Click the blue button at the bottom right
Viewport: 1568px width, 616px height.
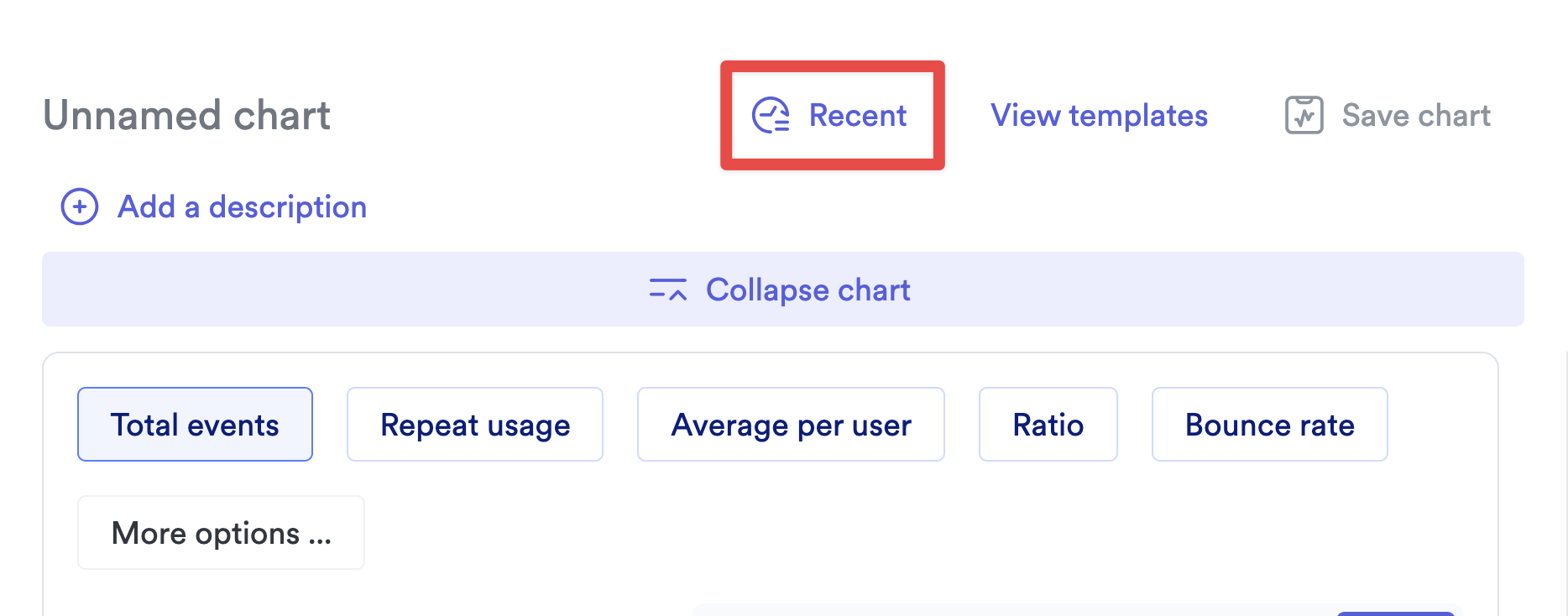(1396, 613)
